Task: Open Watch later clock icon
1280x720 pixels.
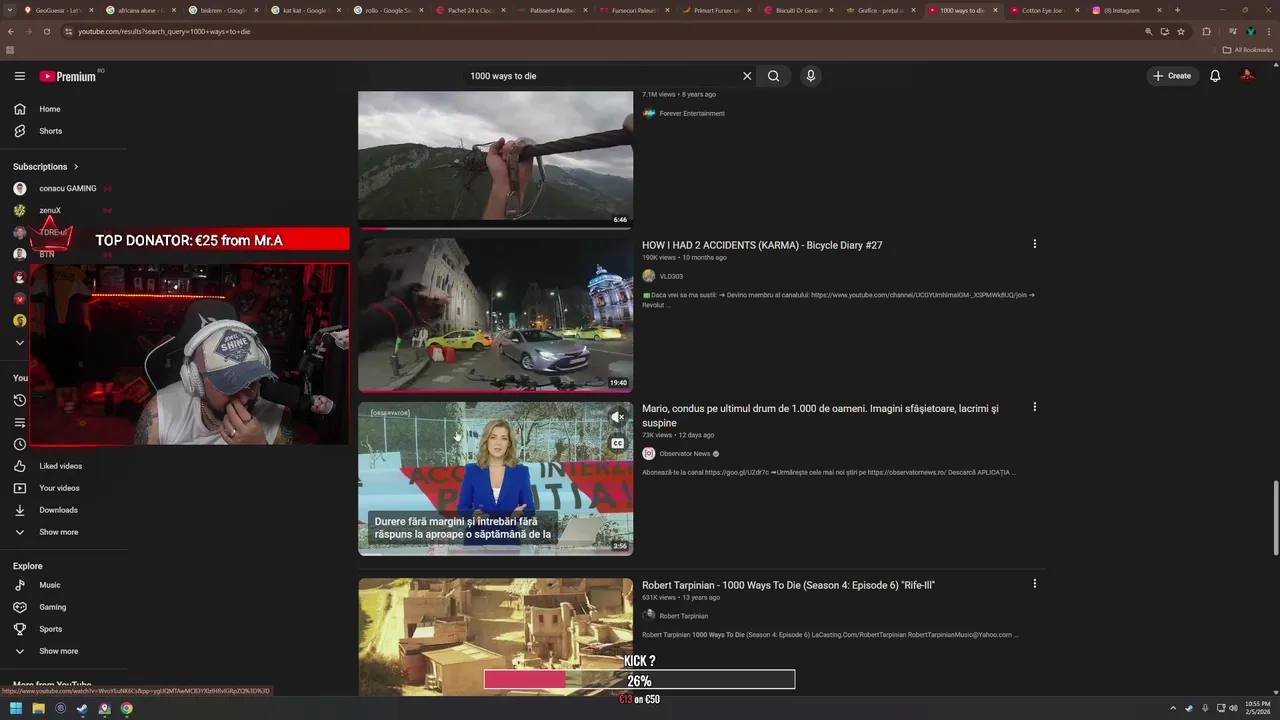Action: point(19,444)
